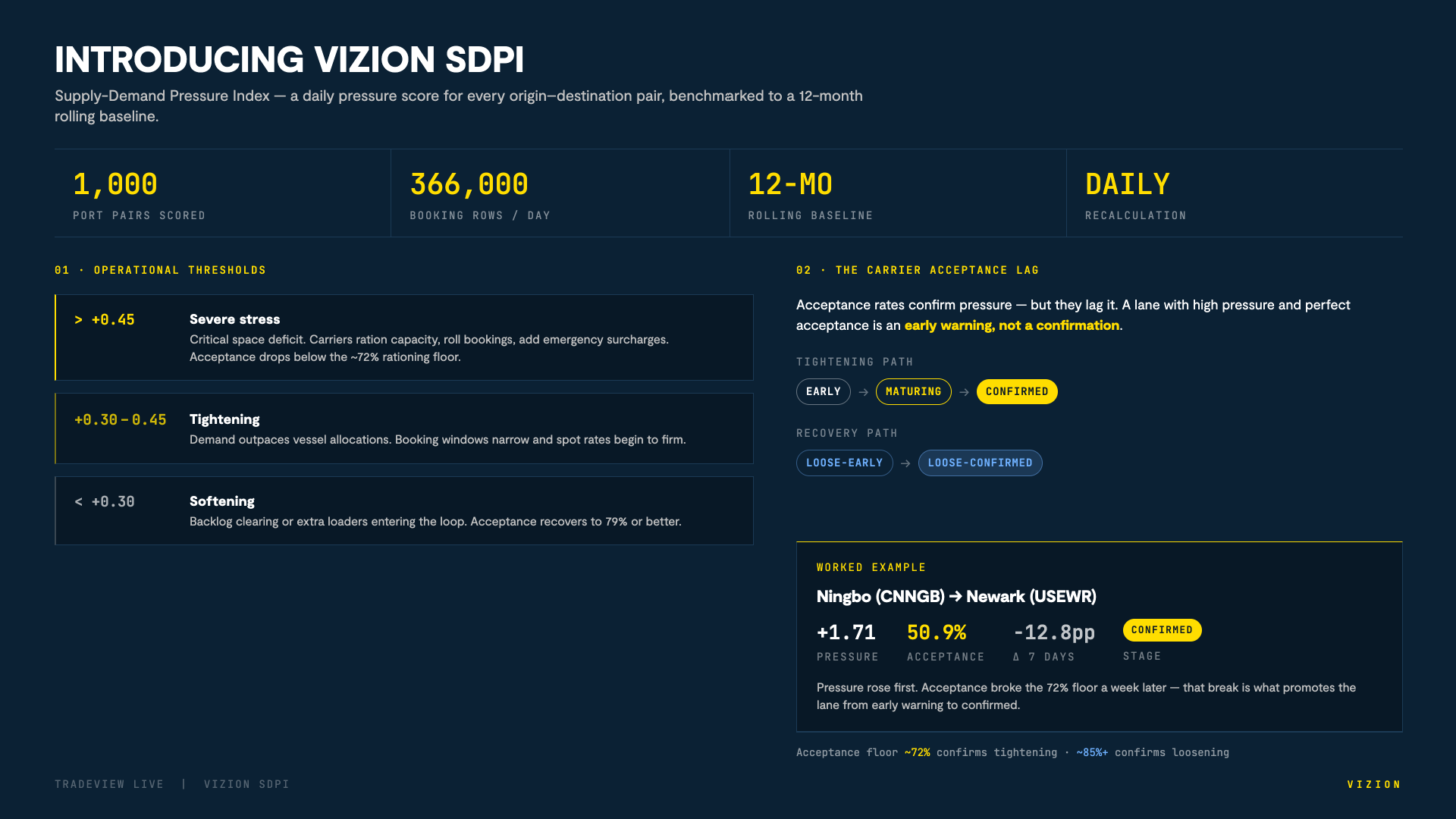Image resolution: width=1456 pixels, height=819 pixels.
Task: Click the highlighted early warning phrase
Action: point(1012,325)
